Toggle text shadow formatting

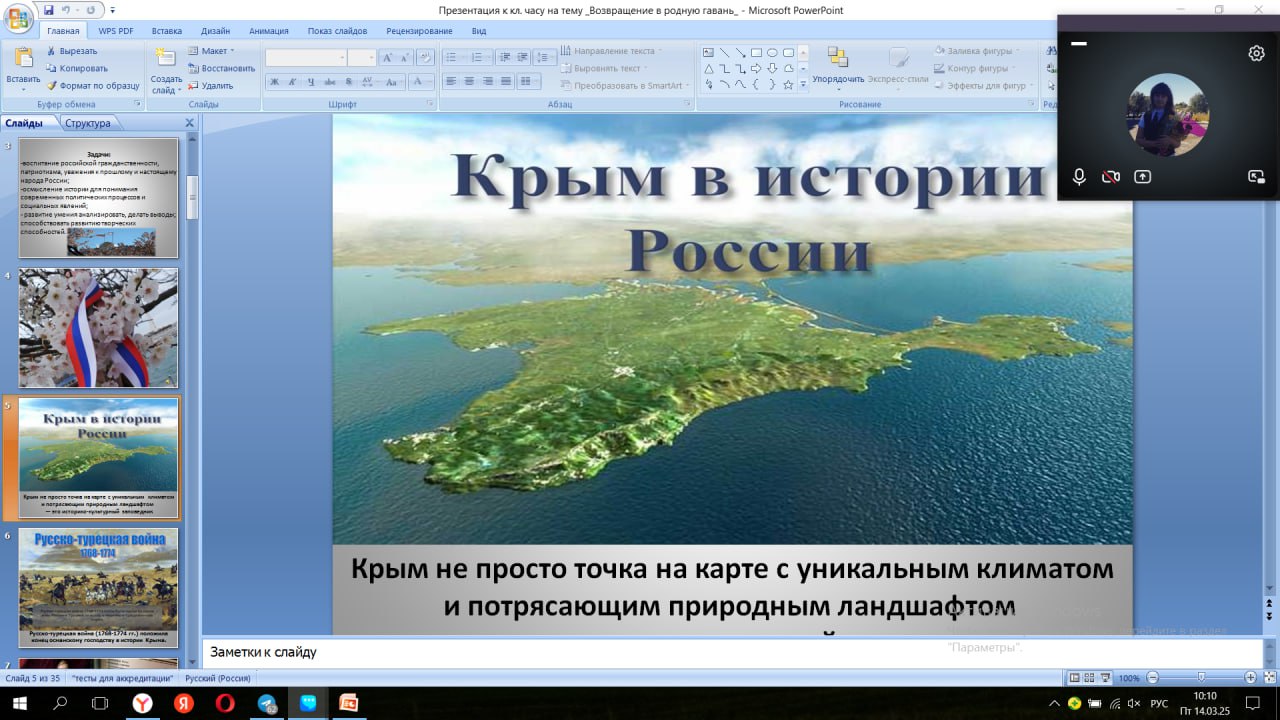point(348,82)
